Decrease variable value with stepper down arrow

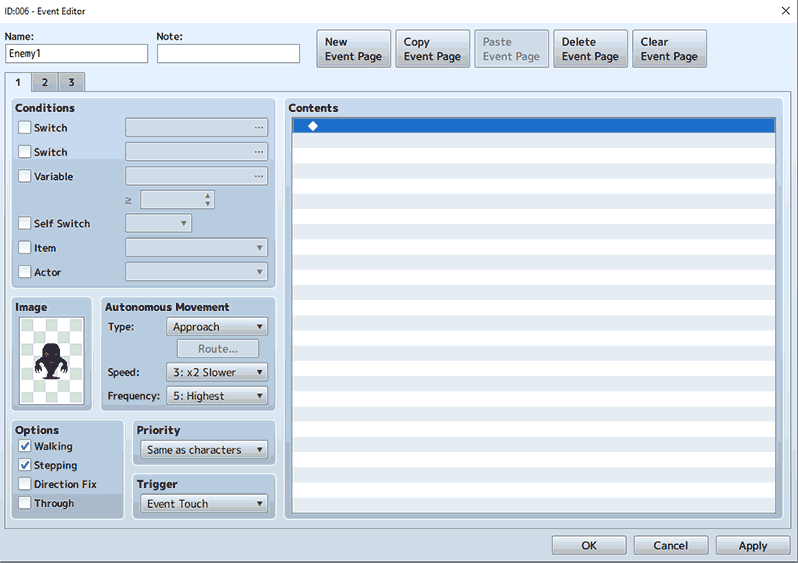pos(208,204)
